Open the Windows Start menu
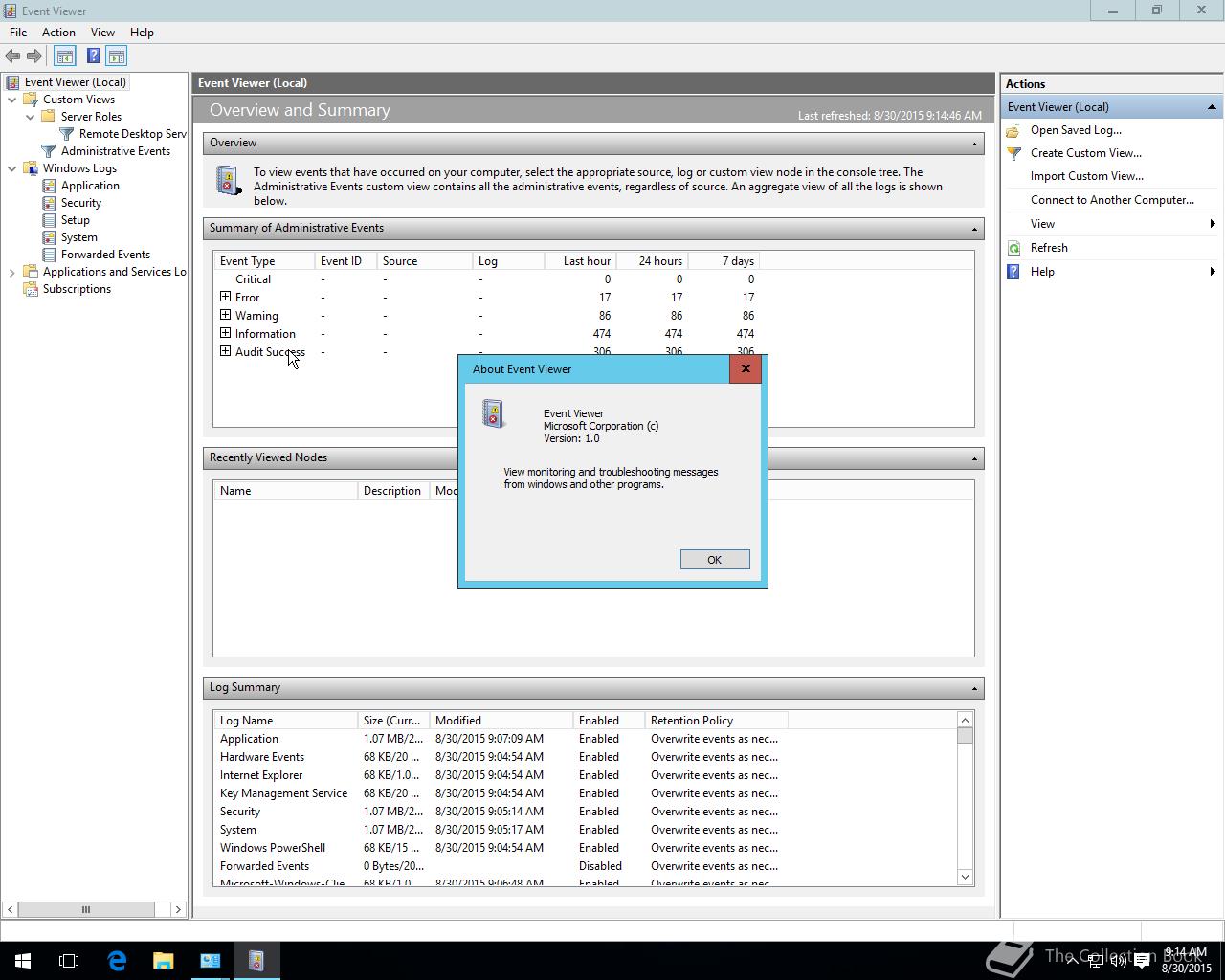 (23, 961)
